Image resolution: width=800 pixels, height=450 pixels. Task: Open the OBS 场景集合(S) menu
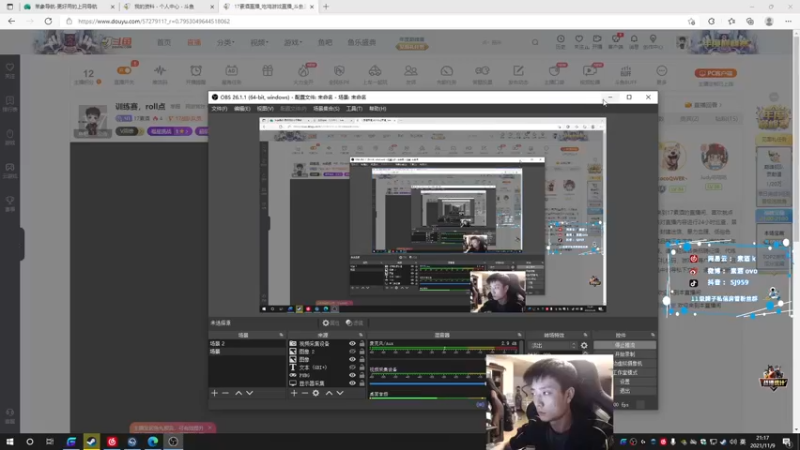[x=326, y=109]
